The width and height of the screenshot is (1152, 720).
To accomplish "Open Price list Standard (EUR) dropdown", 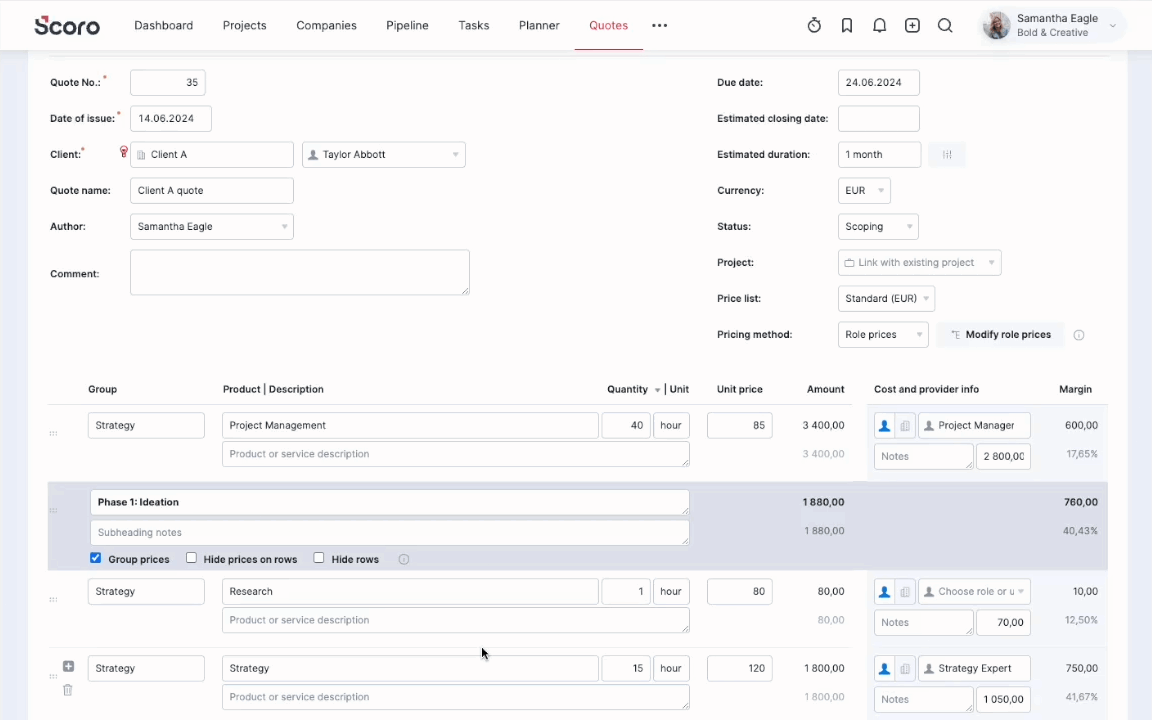I will [886, 298].
